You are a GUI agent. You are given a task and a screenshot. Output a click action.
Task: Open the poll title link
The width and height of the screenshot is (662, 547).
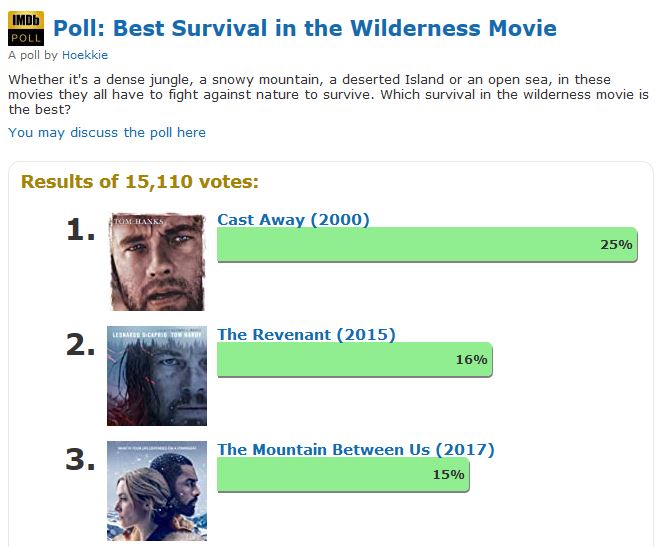click(x=305, y=28)
